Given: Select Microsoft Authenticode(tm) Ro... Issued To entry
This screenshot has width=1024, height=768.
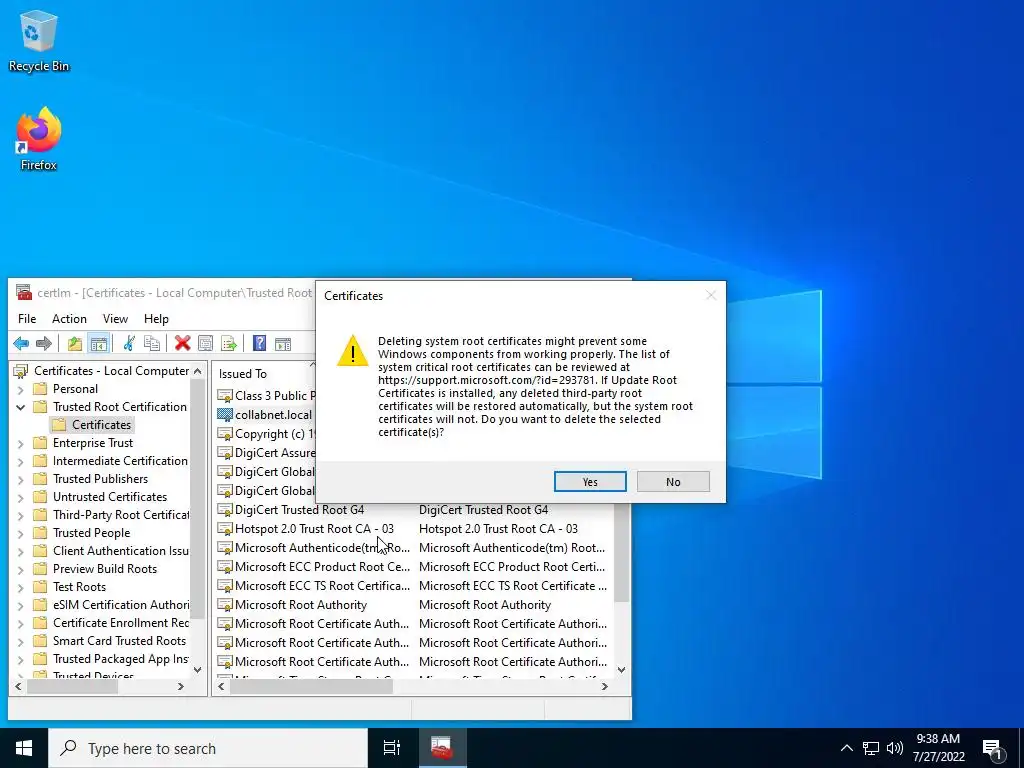Looking at the screenshot, I should click(322, 548).
